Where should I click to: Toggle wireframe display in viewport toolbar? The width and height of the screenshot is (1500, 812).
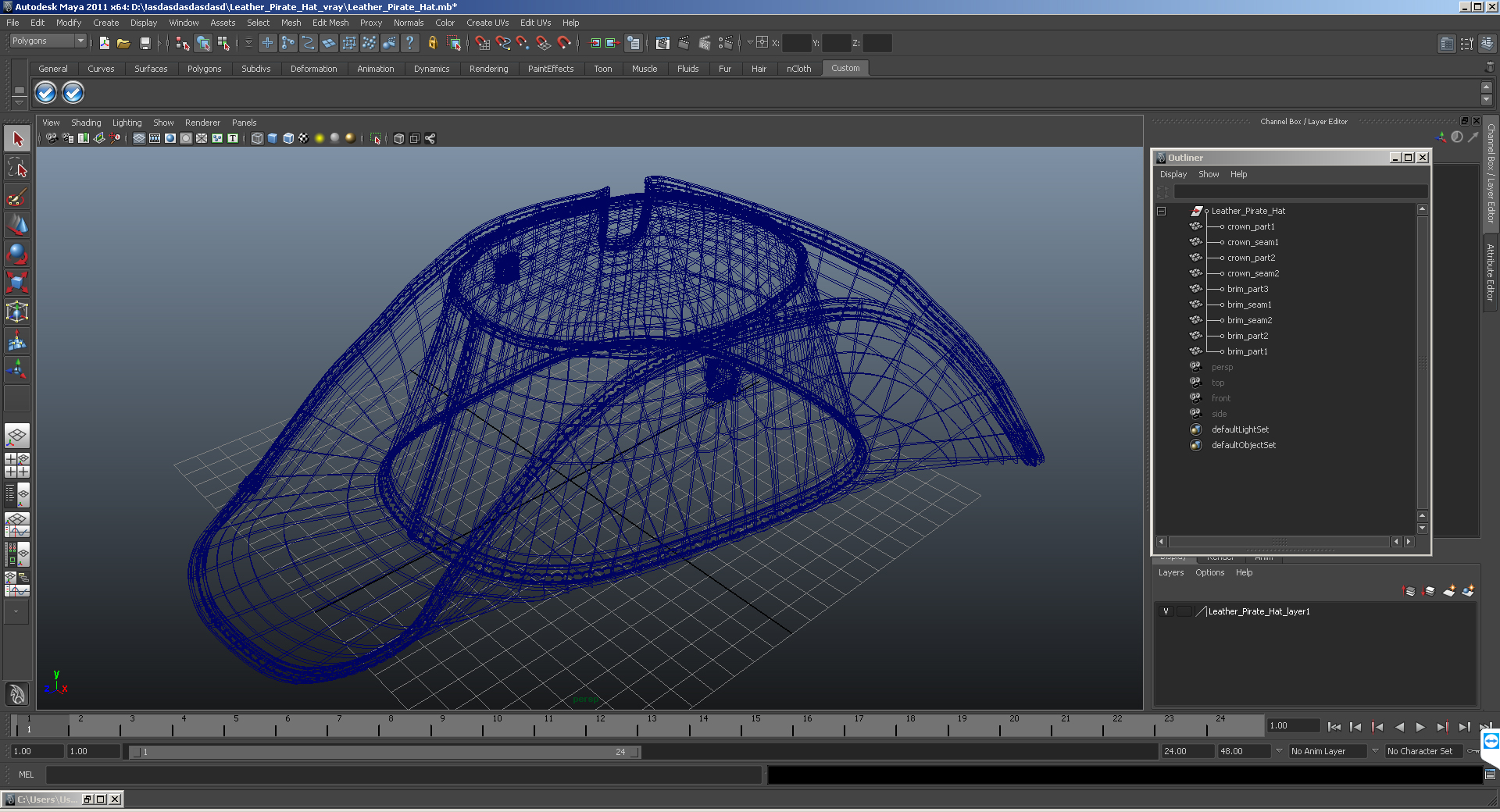(x=257, y=138)
